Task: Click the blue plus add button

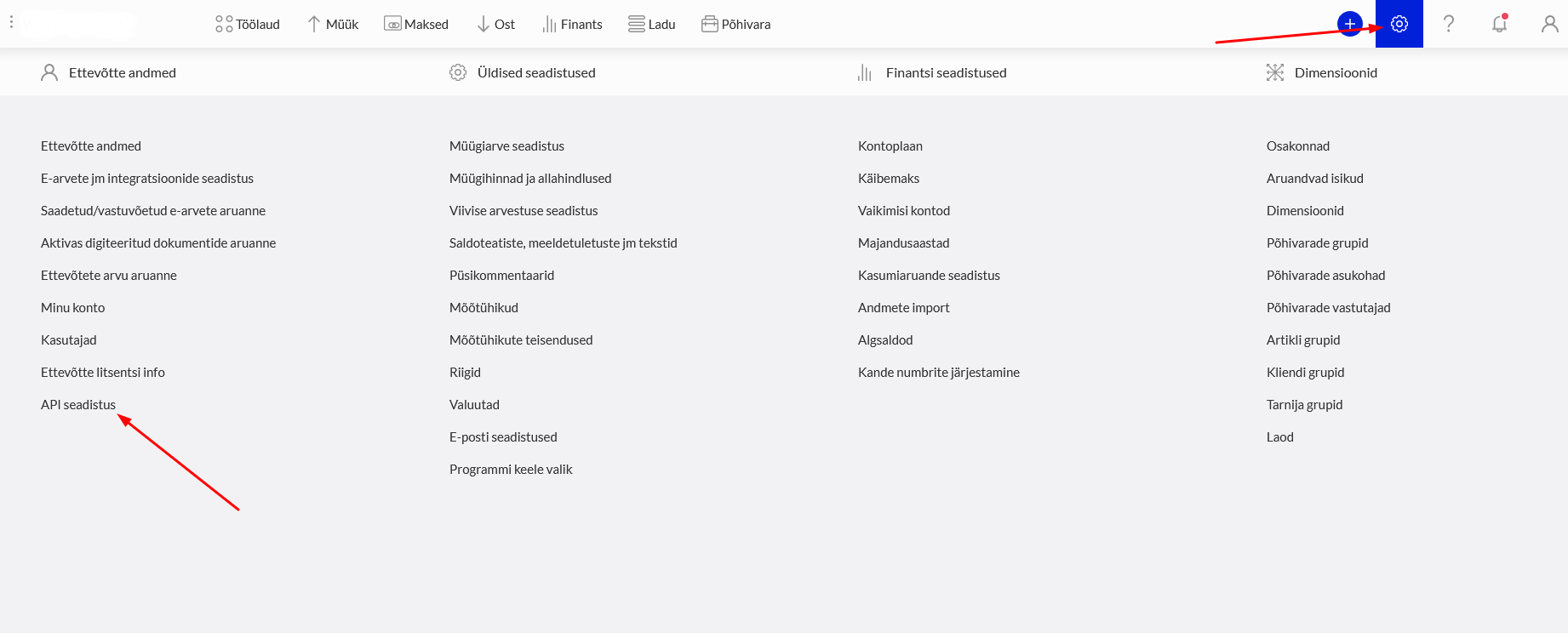Action: (1350, 24)
